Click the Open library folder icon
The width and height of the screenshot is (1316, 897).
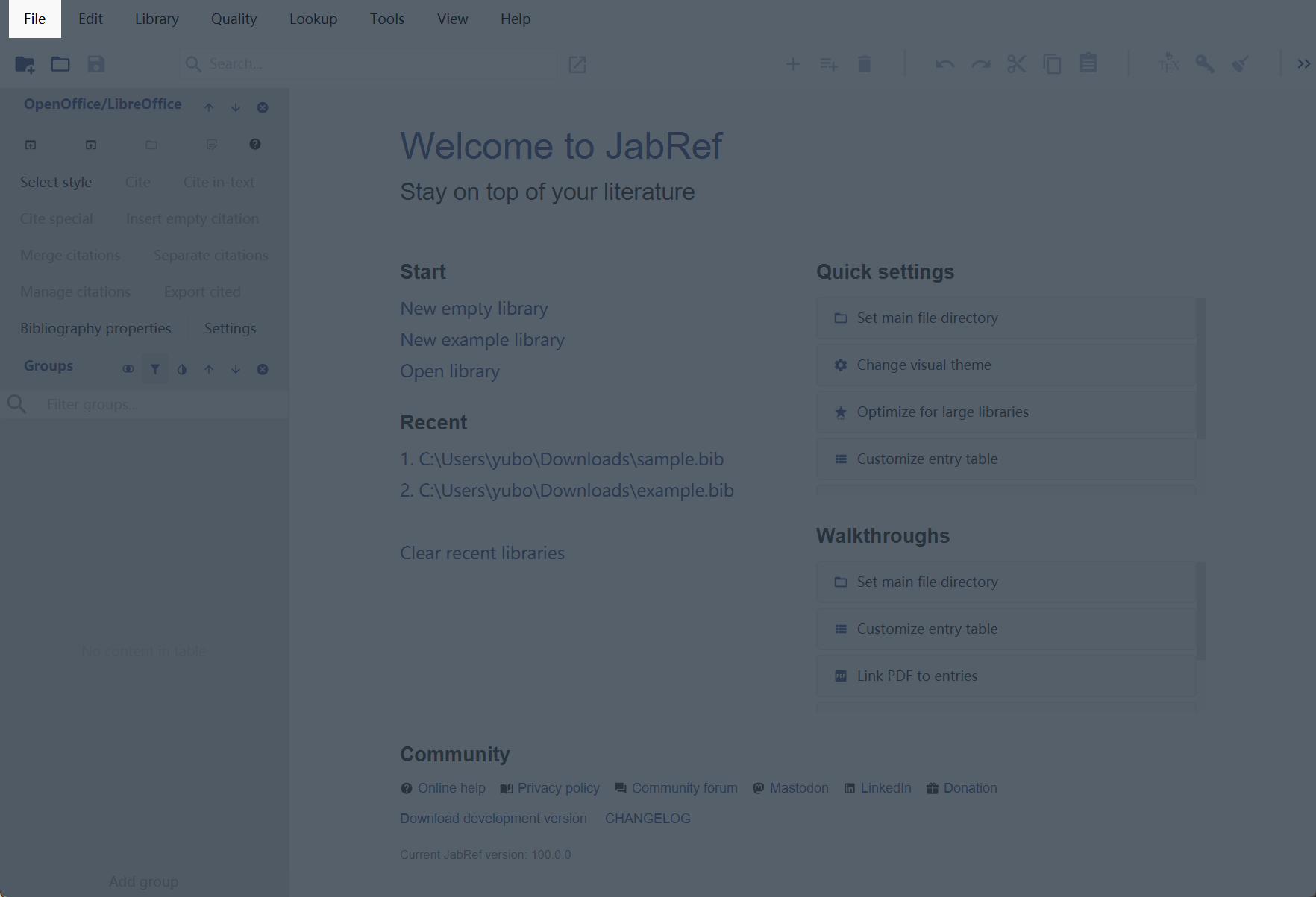(60, 64)
